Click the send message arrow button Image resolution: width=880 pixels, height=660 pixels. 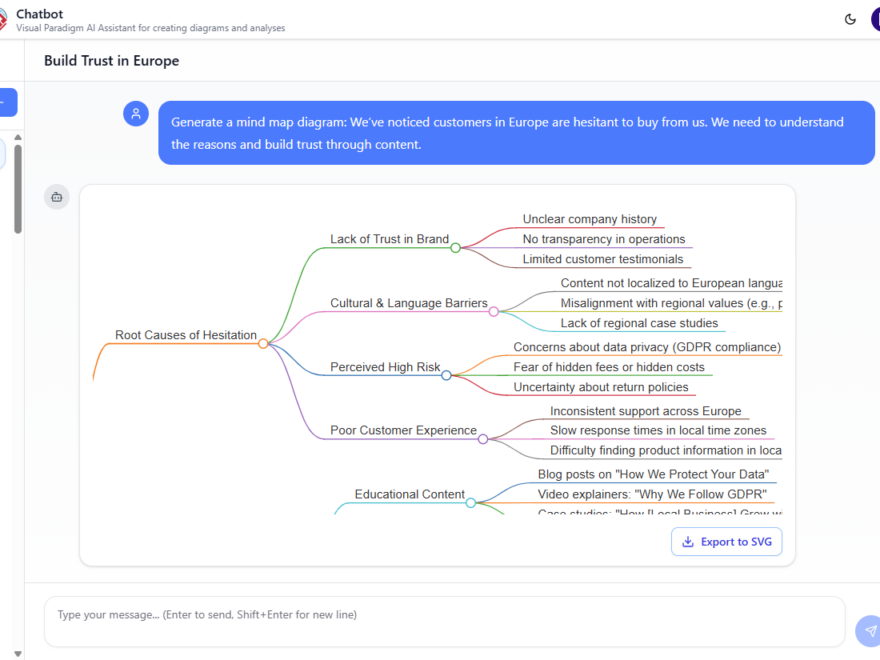click(869, 631)
